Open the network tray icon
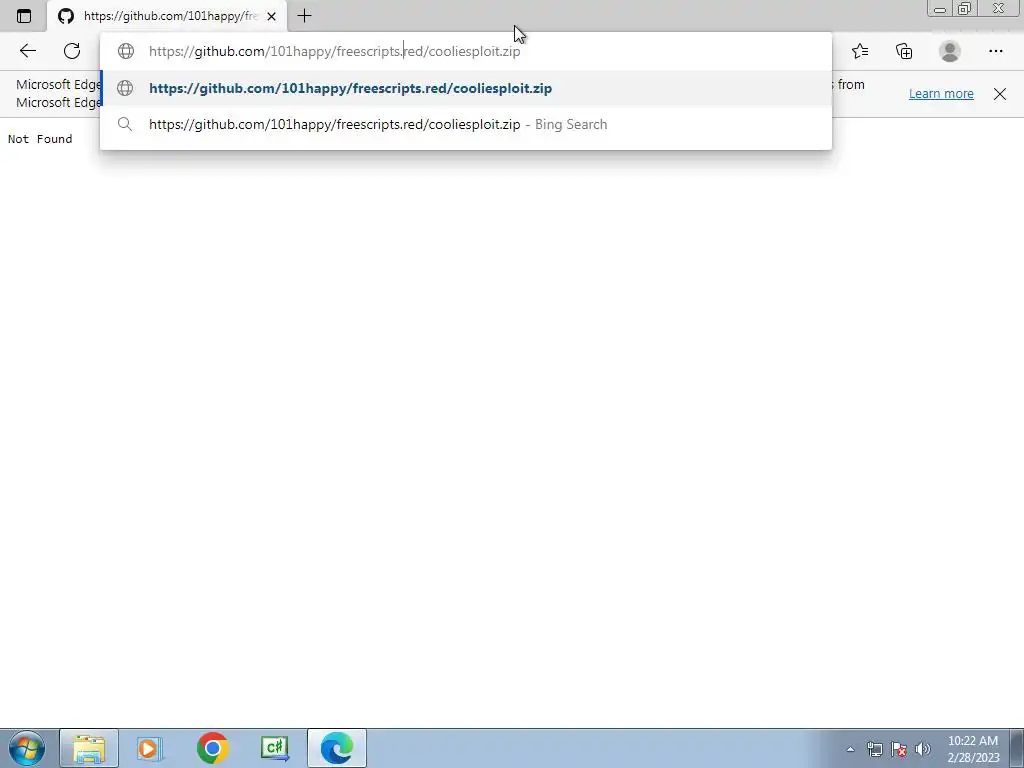Image resolution: width=1024 pixels, height=768 pixels. coord(874,749)
